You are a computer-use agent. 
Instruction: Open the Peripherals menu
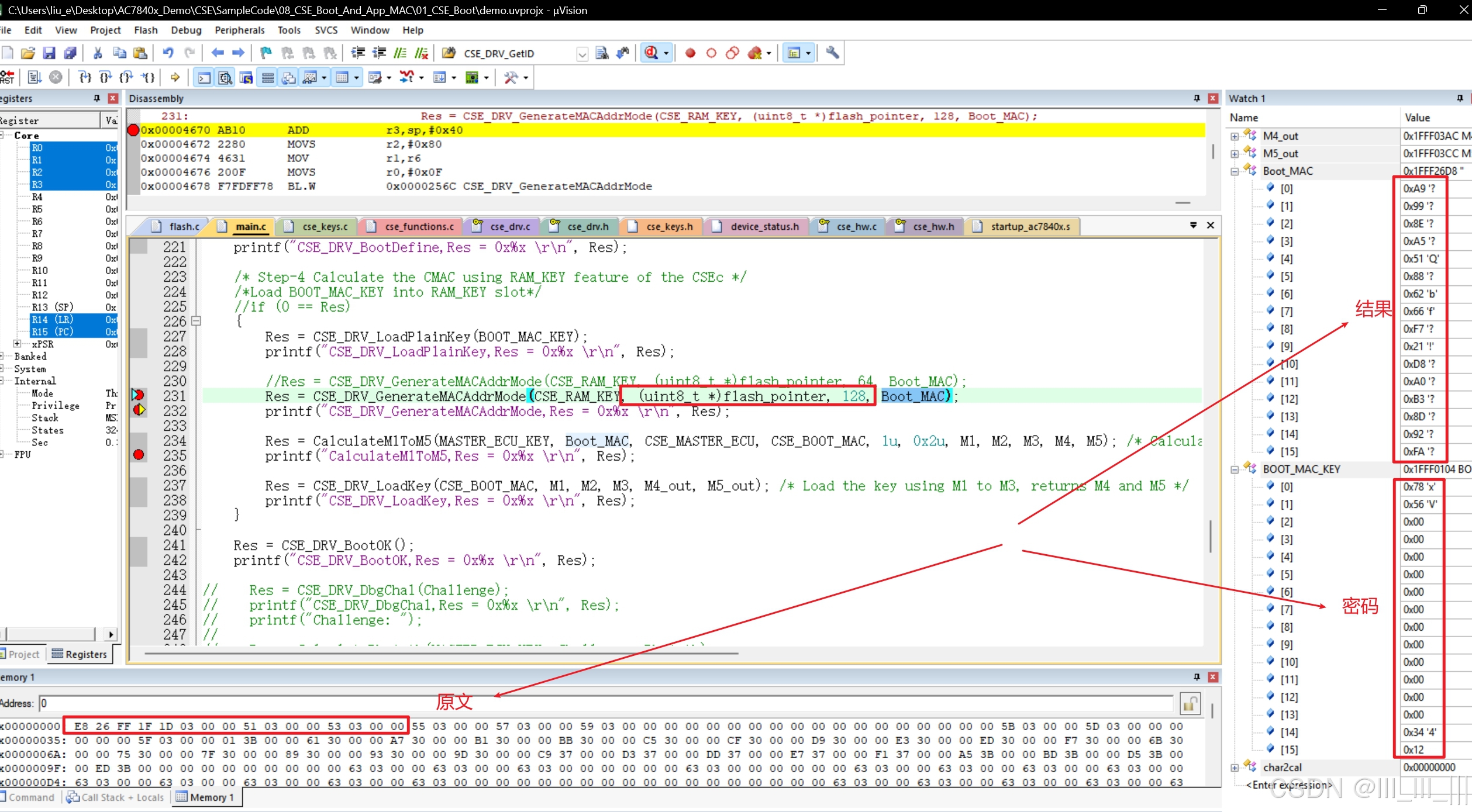239,30
